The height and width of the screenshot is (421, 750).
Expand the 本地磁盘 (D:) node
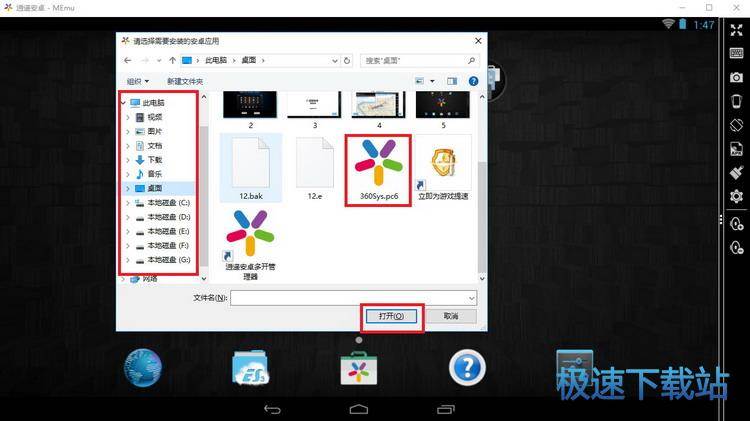[128, 217]
